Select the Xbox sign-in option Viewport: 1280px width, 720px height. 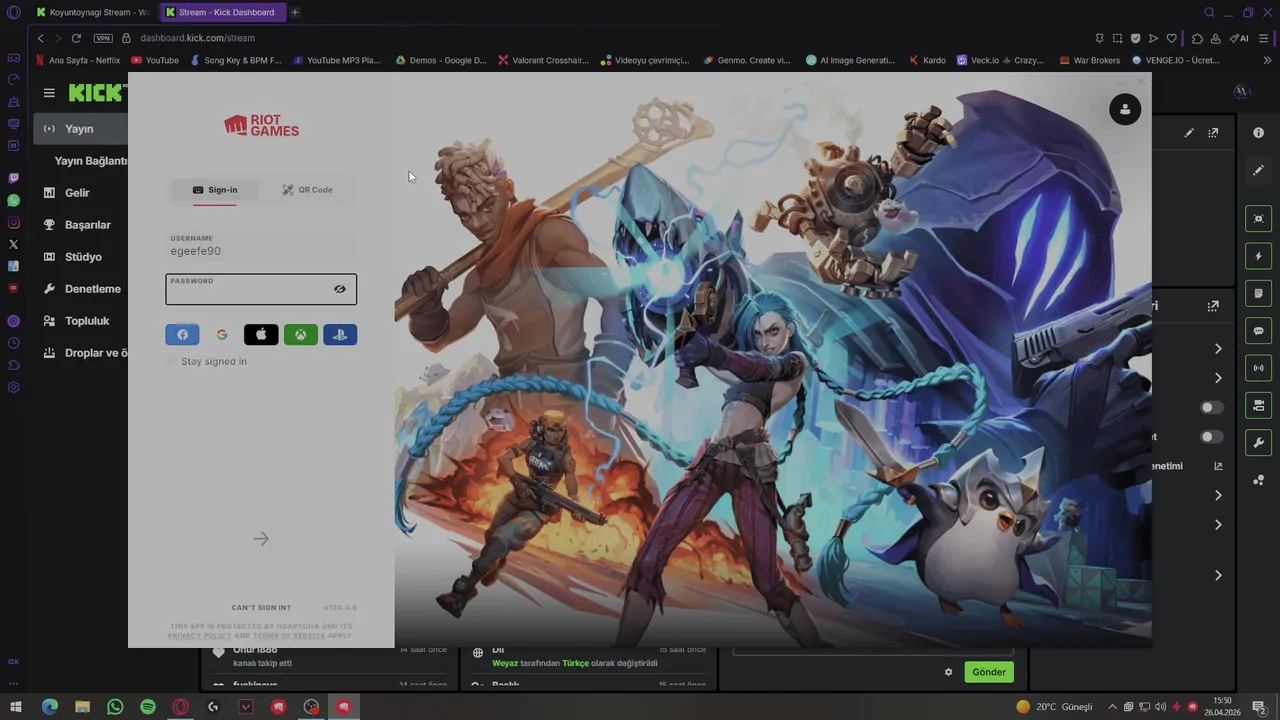(x=300, y=335)
